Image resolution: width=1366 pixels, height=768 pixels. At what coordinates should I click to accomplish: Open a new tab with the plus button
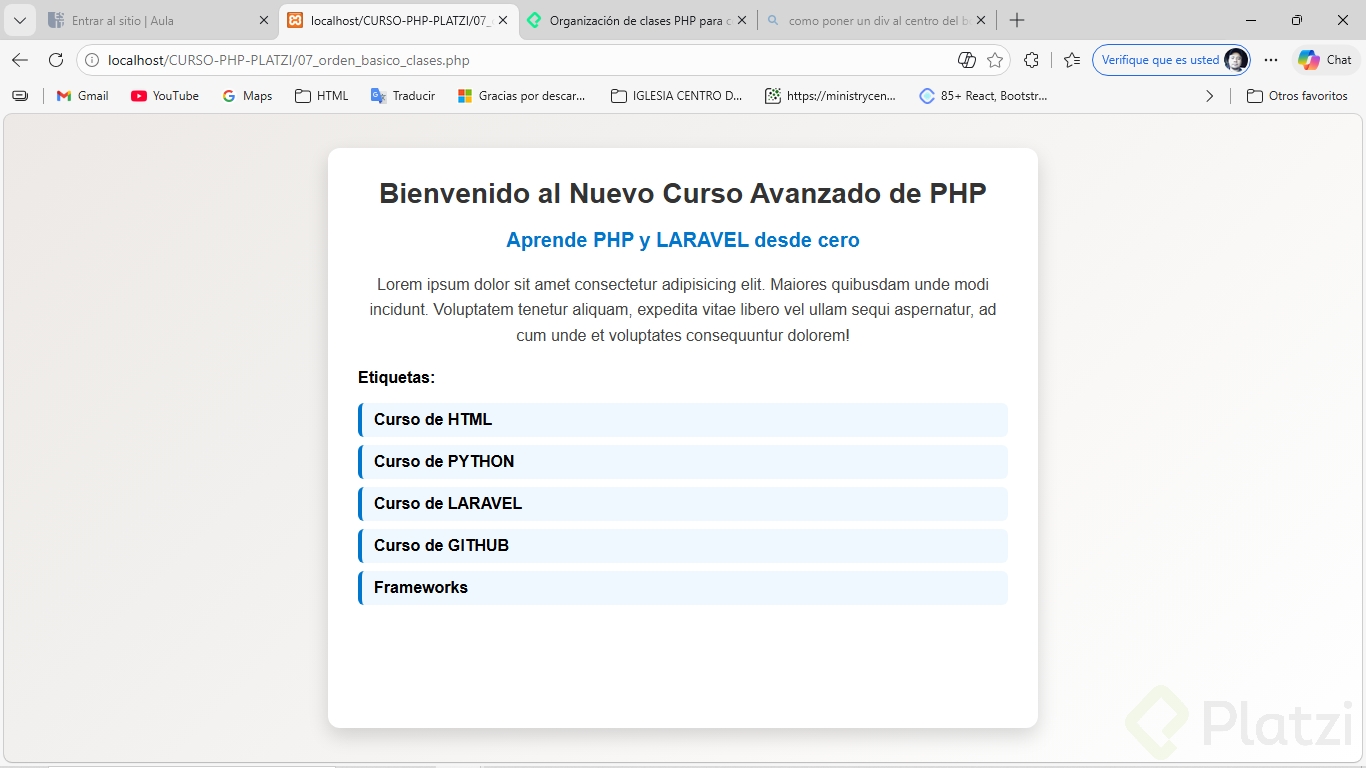tap(1017, 20)
